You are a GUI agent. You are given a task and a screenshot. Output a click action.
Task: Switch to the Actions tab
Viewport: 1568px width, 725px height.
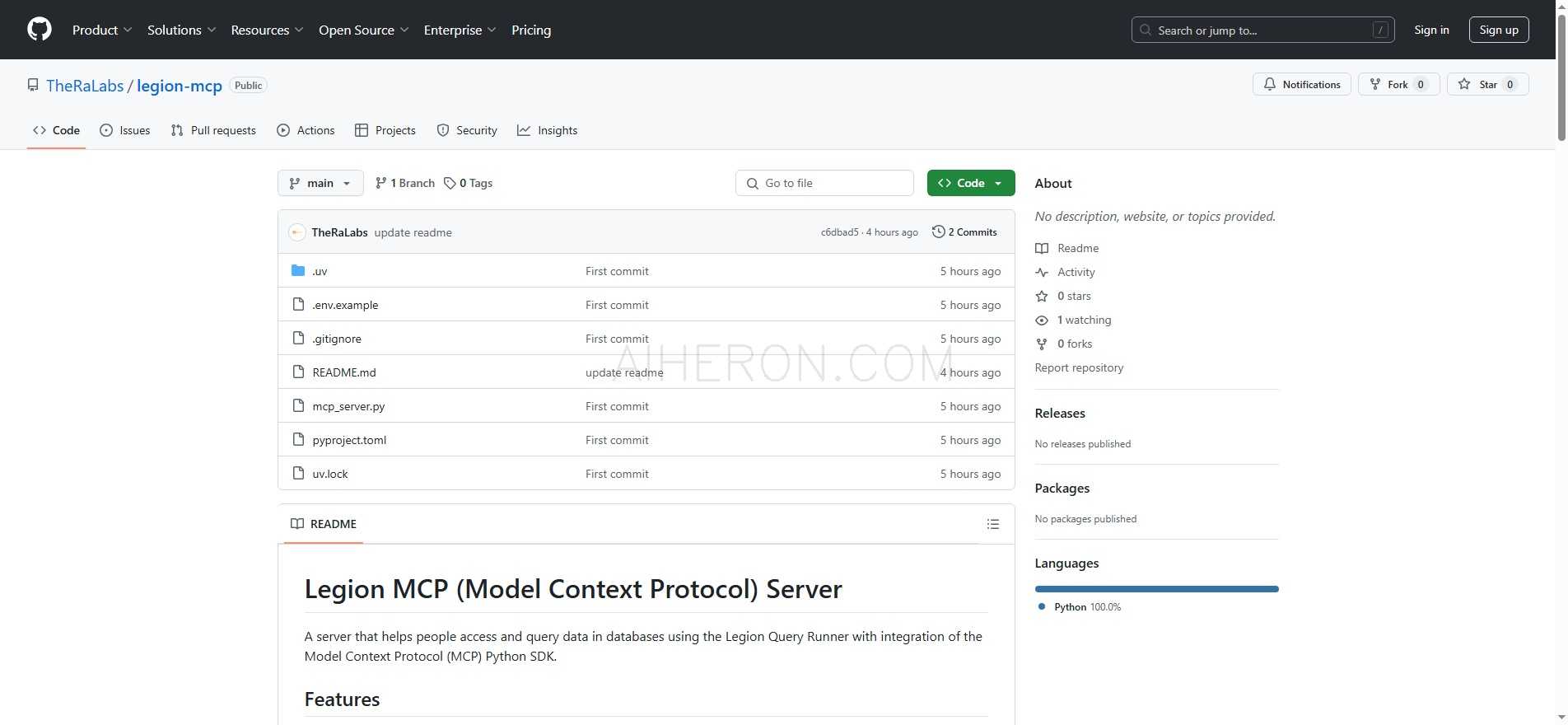306,130
